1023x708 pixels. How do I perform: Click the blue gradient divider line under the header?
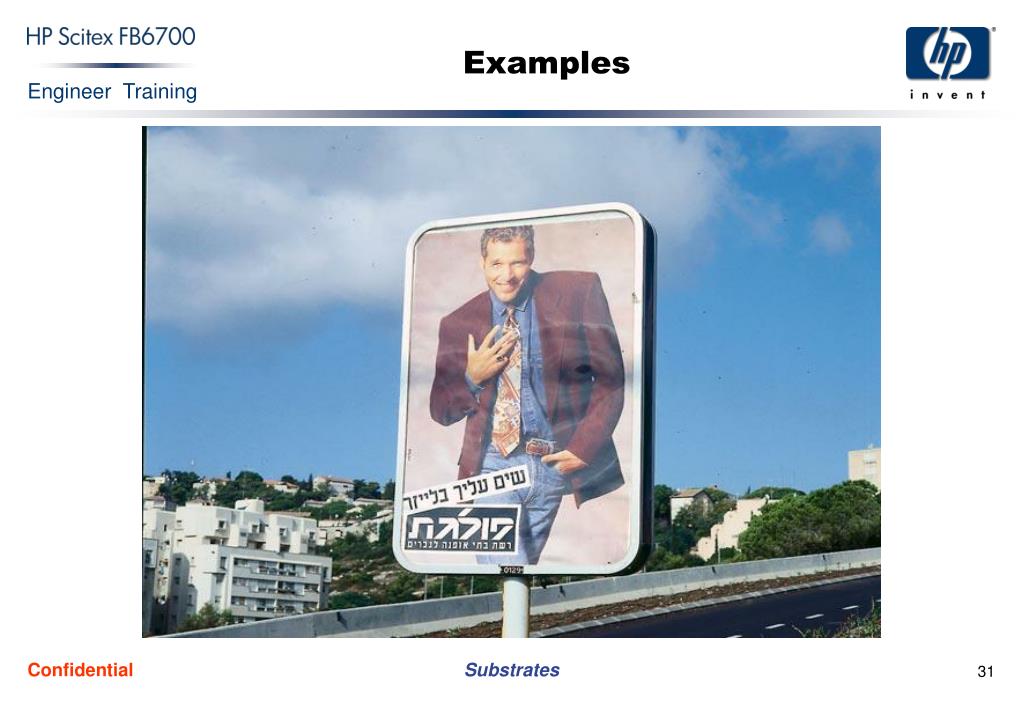512,114
